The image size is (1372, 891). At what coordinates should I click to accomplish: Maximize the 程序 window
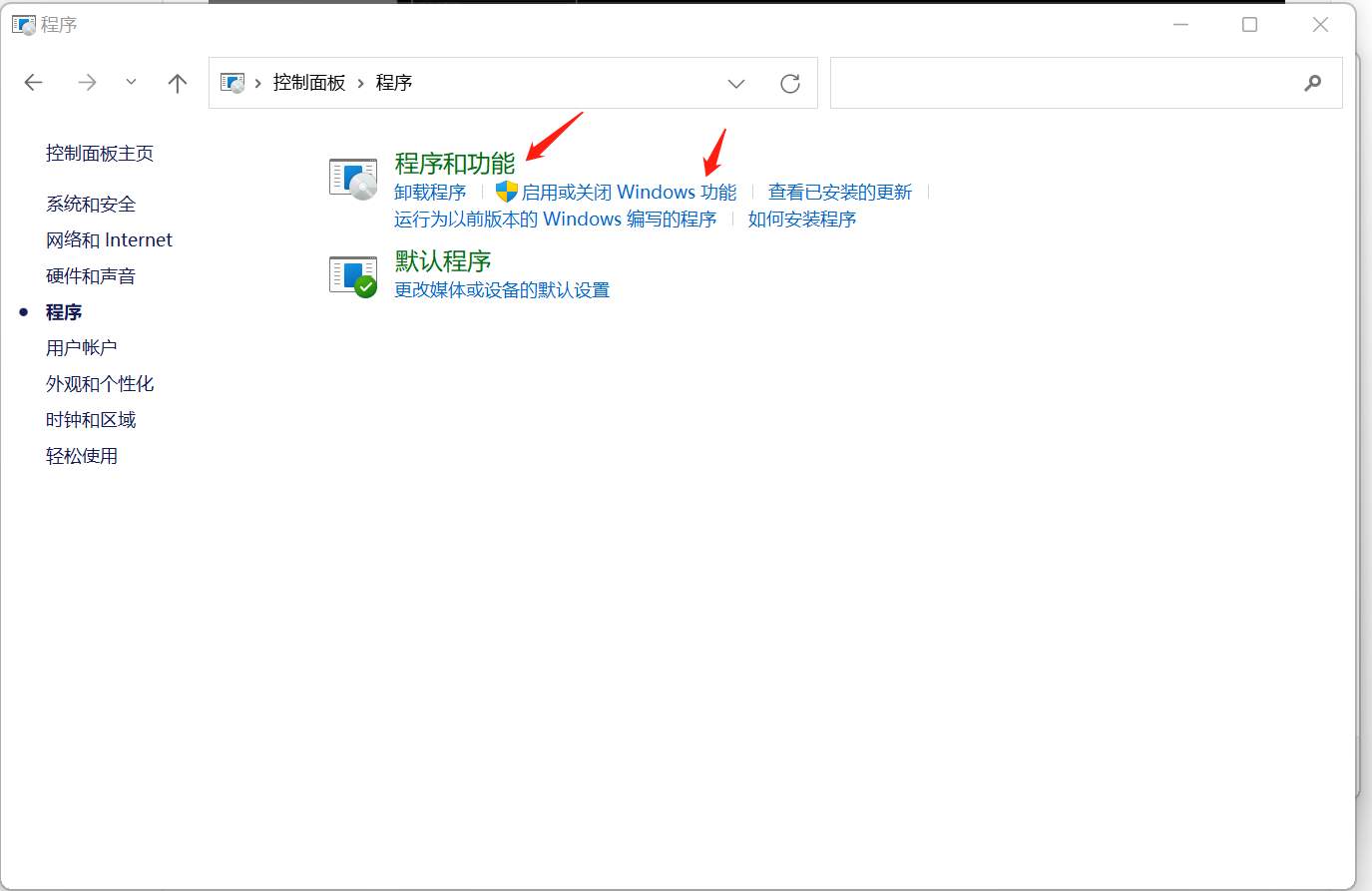click(1250, 25)
